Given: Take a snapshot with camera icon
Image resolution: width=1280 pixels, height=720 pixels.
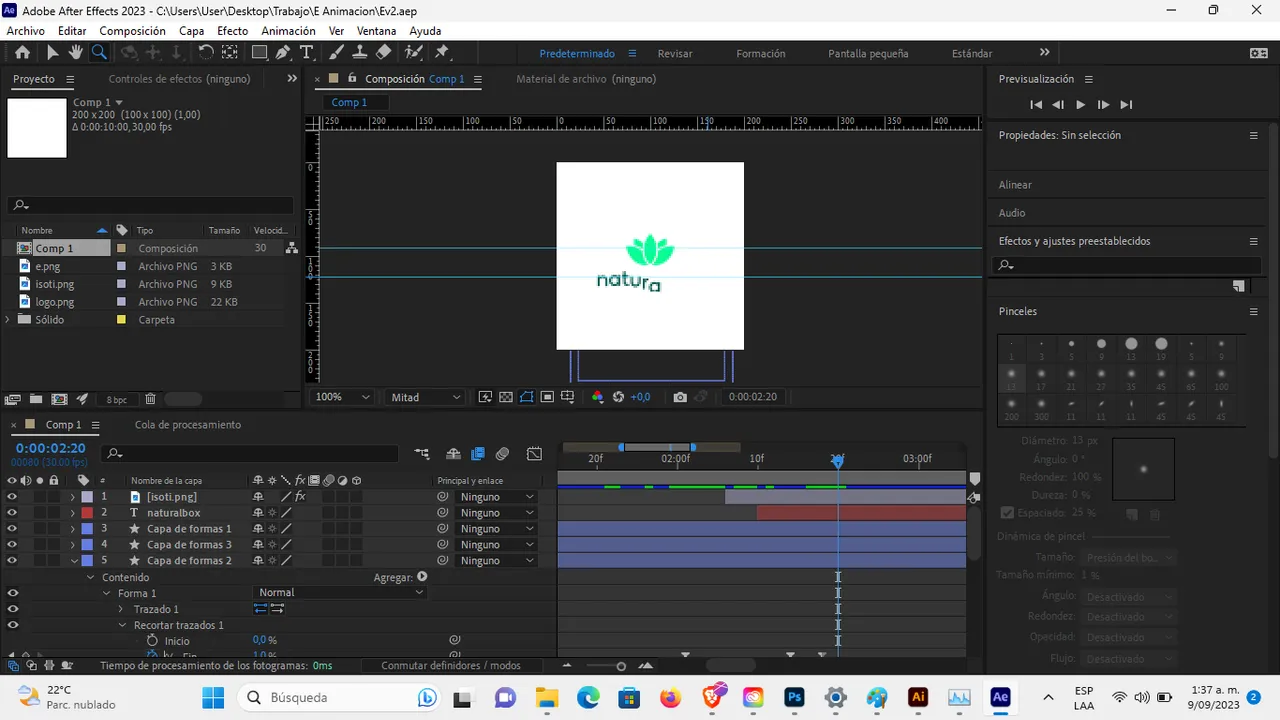Looking at the screenshot, I should click(x=680, y=397).
